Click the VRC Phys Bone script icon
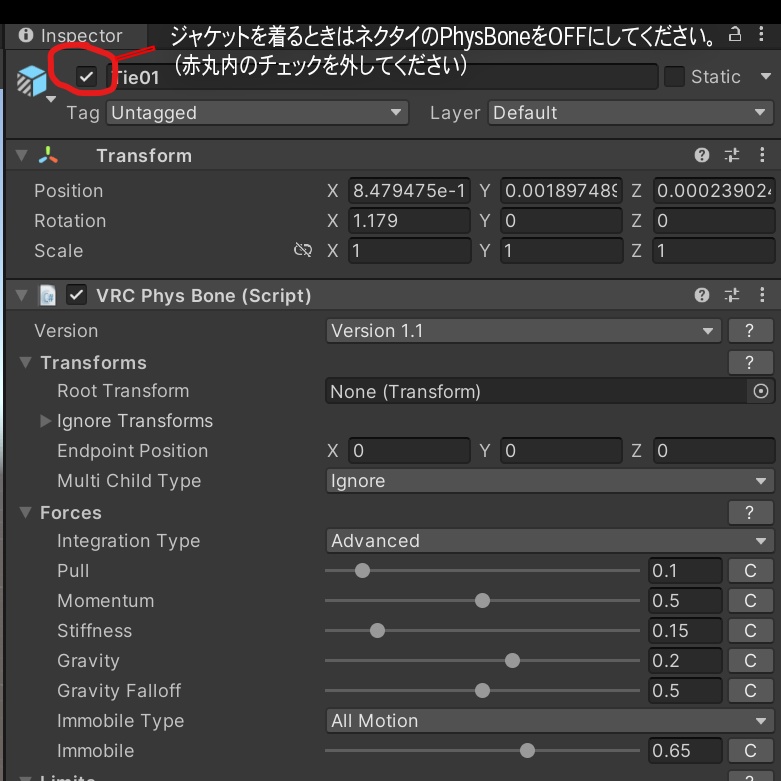The height and width of the screenshot is (781, 781). click(x=48, y=295)
